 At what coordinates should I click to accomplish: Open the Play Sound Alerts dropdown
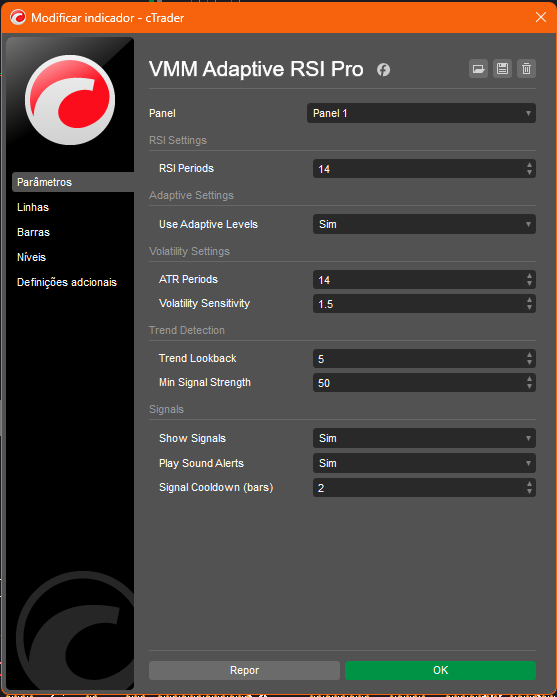[424, 463]
